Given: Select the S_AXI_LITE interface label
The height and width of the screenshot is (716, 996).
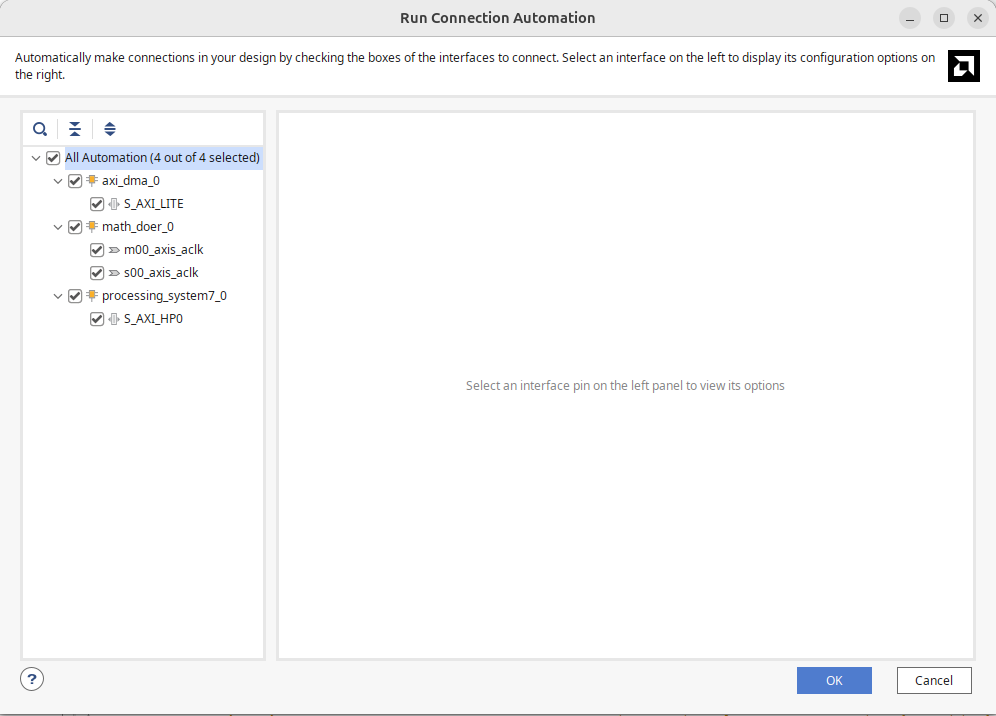Looking at the screenshot, I should (153, 204).
